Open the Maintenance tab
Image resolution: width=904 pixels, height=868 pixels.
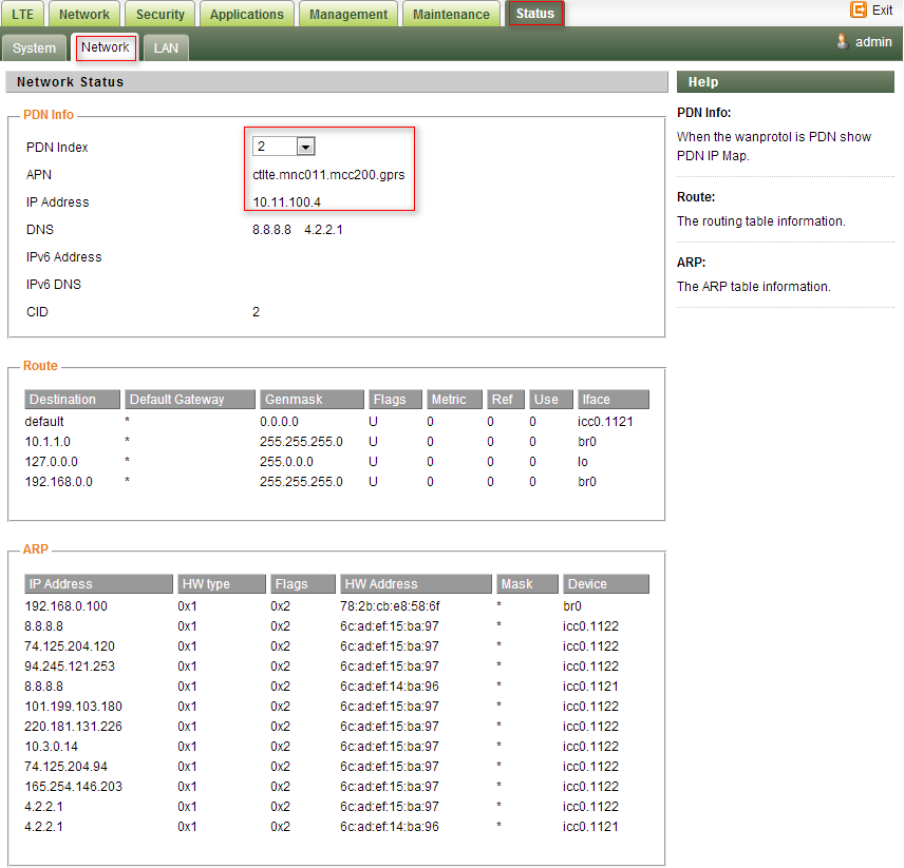[451, 14]
